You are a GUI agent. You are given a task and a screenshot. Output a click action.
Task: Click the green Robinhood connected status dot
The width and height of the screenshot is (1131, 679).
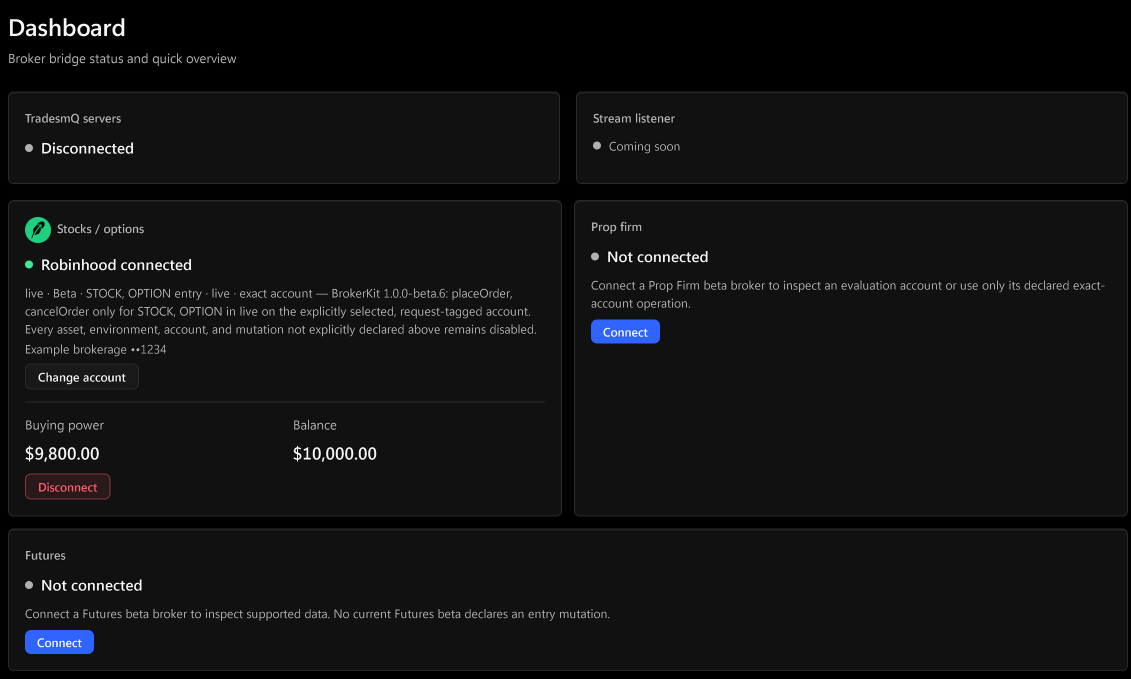(x=29, y=265)
